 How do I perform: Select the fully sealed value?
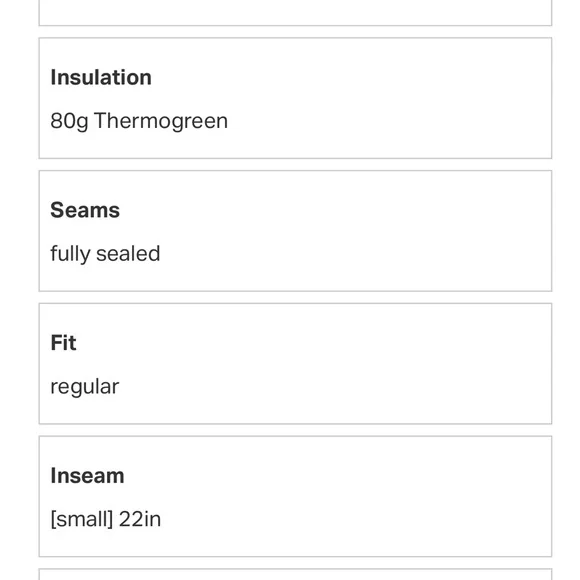pyautogui.click(x=105, y=254)
